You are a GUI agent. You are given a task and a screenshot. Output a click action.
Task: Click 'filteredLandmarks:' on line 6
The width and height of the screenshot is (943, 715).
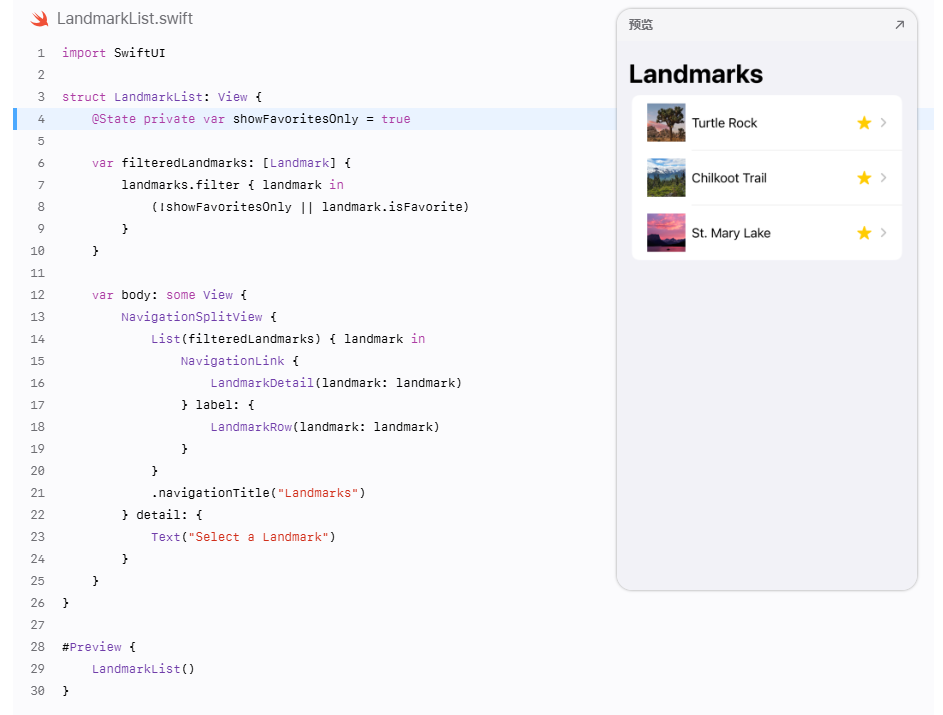188,163
